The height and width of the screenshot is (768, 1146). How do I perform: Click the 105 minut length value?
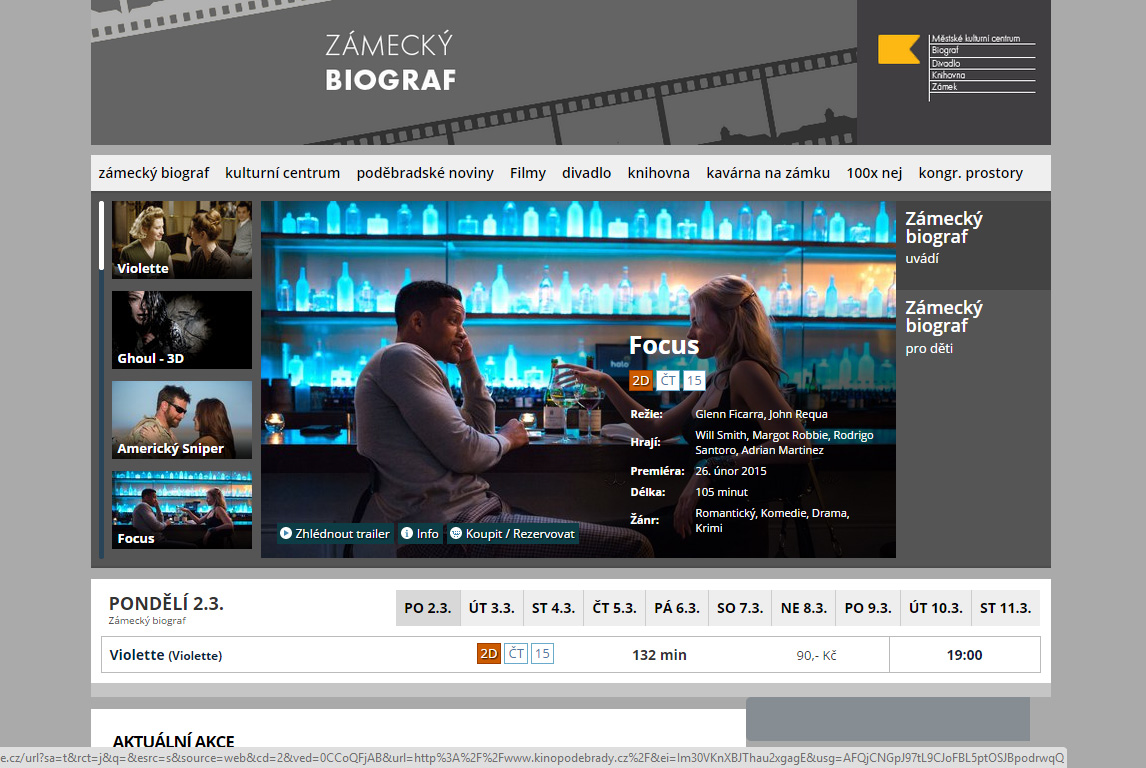click(x=721, y=493)
